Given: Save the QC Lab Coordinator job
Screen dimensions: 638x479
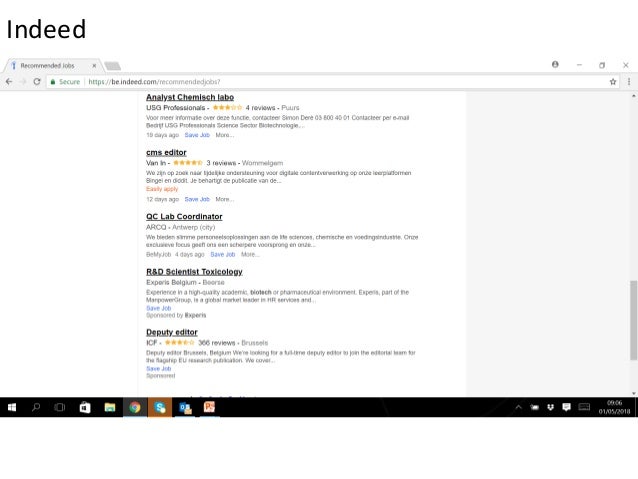Looking at the screenshot, I should pyautogui.click(x=223, y=254).
